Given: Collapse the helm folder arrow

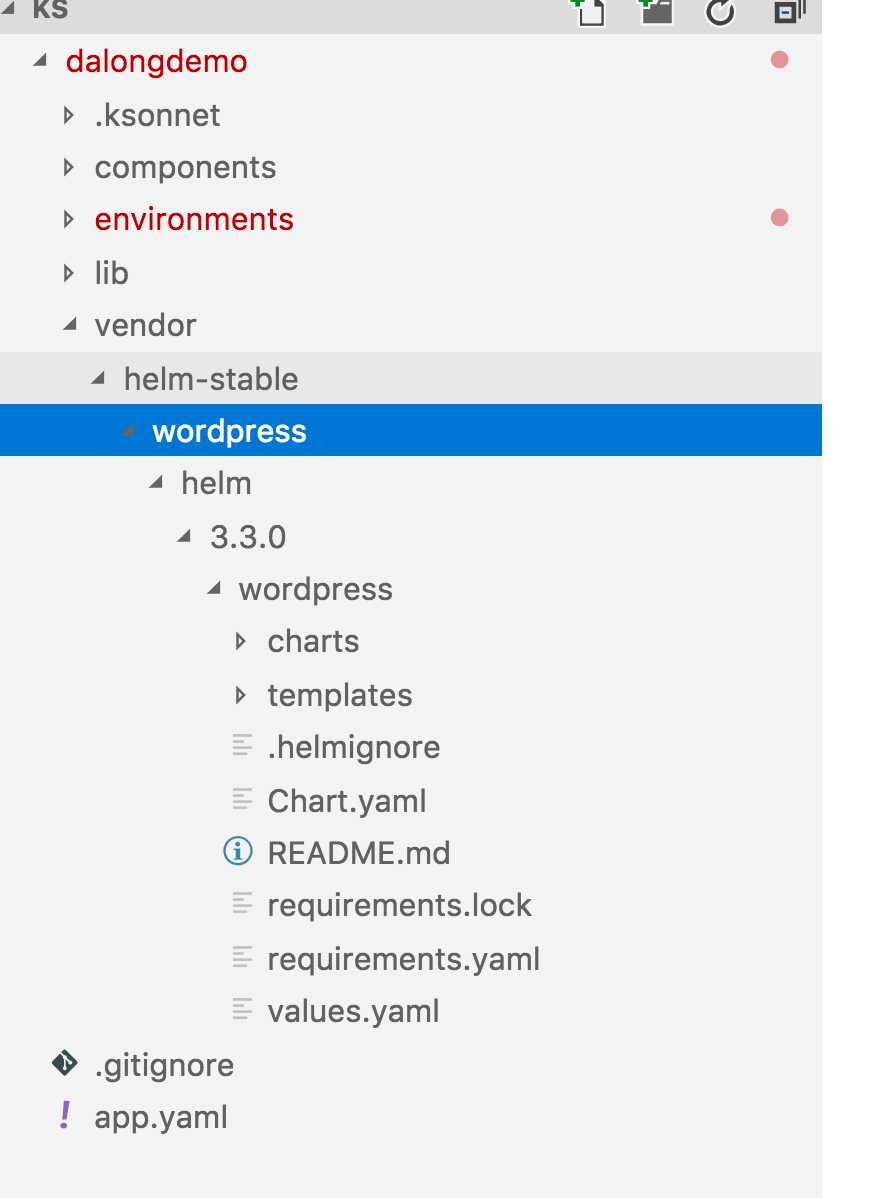Looking at the screenshot, I should (156, 482).
